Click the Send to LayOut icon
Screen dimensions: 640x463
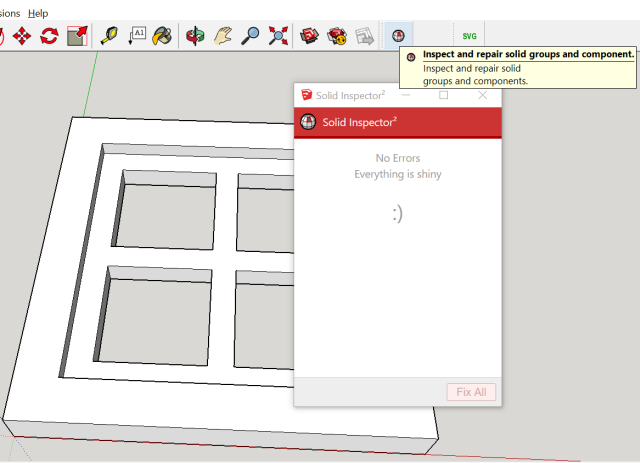click(x=364, y=36)
